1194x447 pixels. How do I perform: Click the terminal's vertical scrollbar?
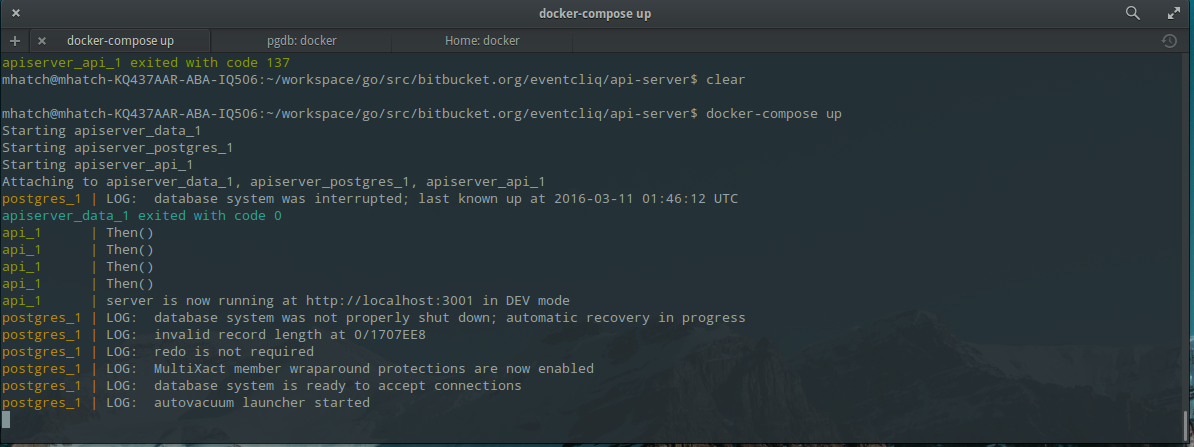[x=1188, y=420]
